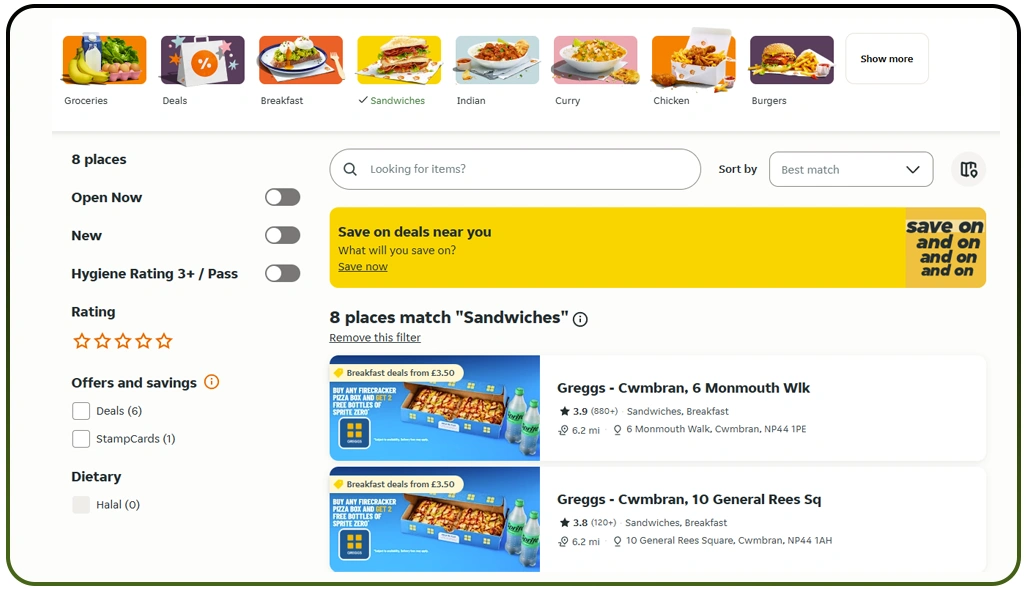
Task: Choose the Deals category icon
Action: pos(203,60)
